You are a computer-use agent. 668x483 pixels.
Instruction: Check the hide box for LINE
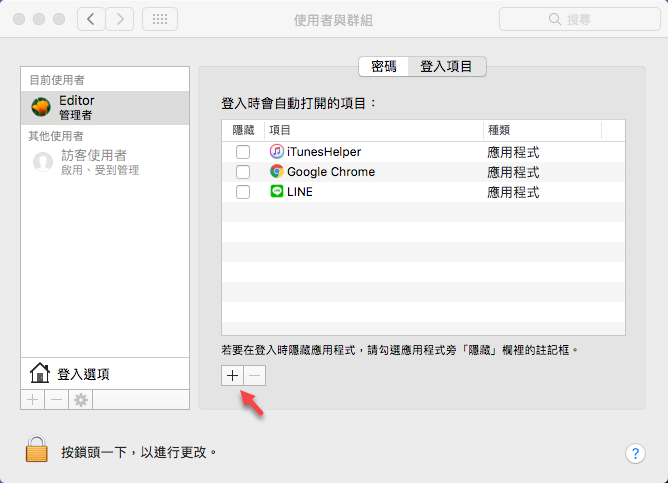[x=243, y=192]
